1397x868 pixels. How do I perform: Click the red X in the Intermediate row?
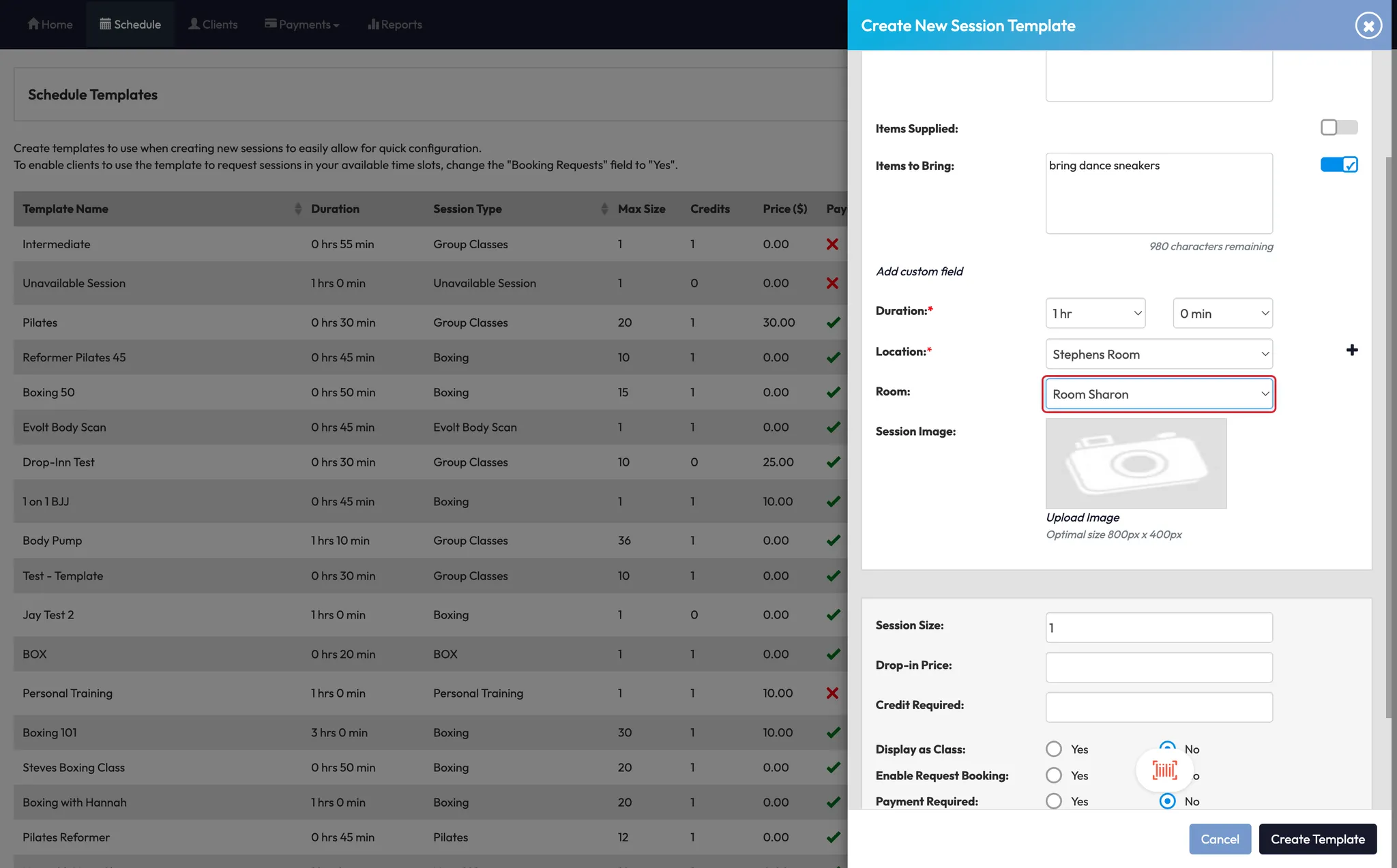[832, 244]
